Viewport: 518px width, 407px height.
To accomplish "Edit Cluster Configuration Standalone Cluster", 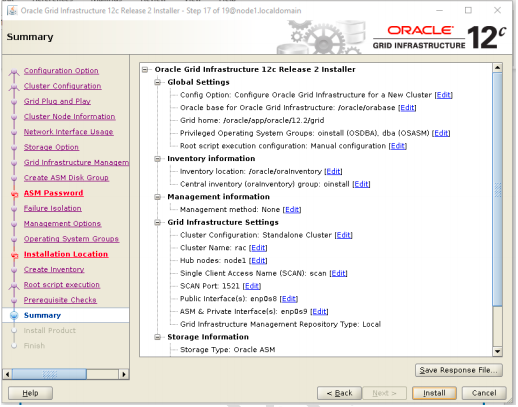I will coord(343,235).
